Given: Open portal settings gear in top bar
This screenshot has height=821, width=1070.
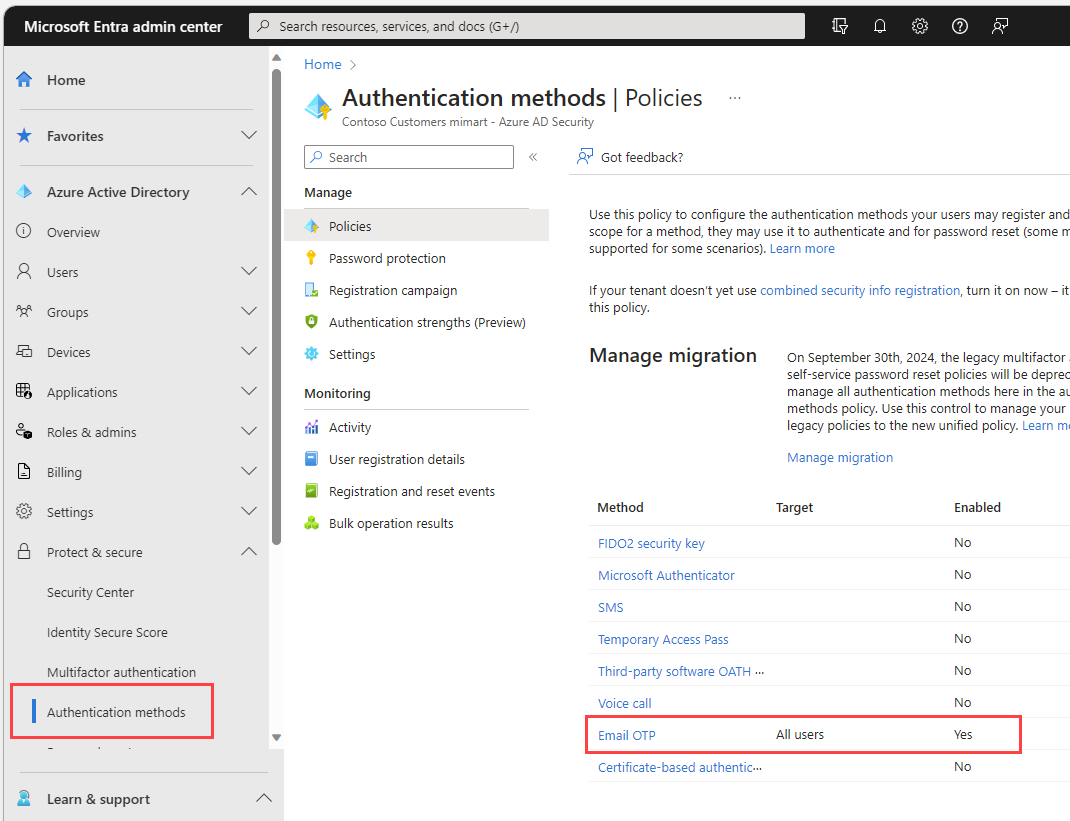Looking at the screenshot, I should (920, 26).
